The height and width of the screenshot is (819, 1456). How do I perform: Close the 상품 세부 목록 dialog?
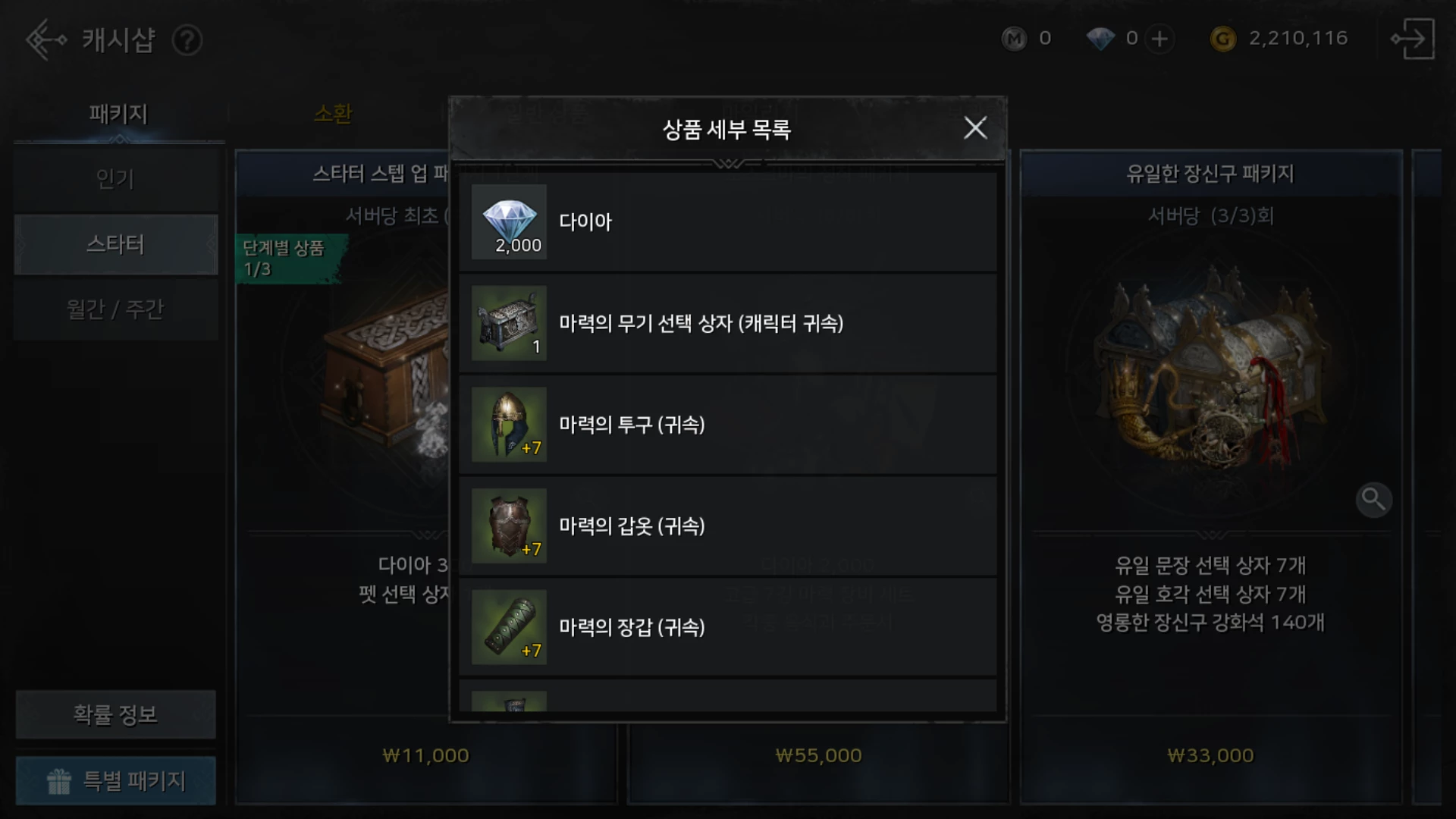[975, 128]
